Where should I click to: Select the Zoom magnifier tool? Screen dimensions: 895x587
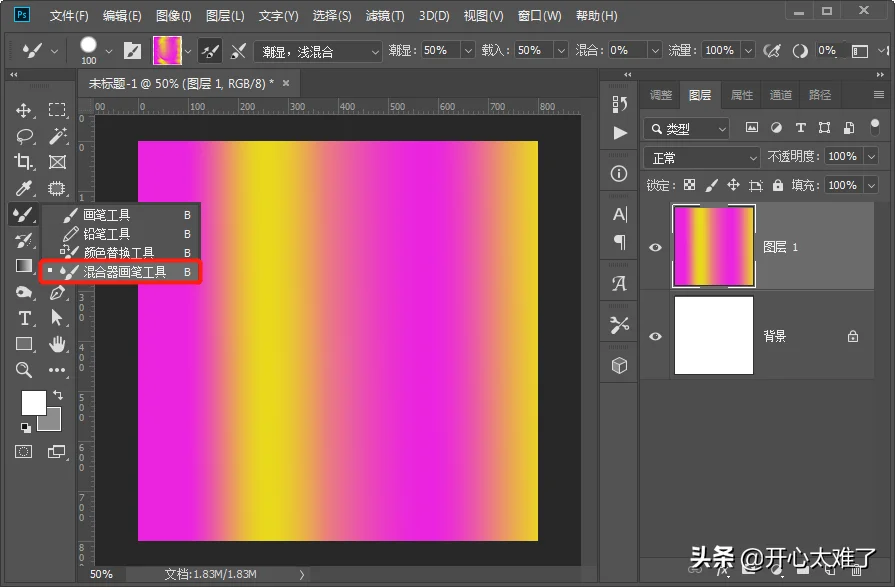(23, 370)
